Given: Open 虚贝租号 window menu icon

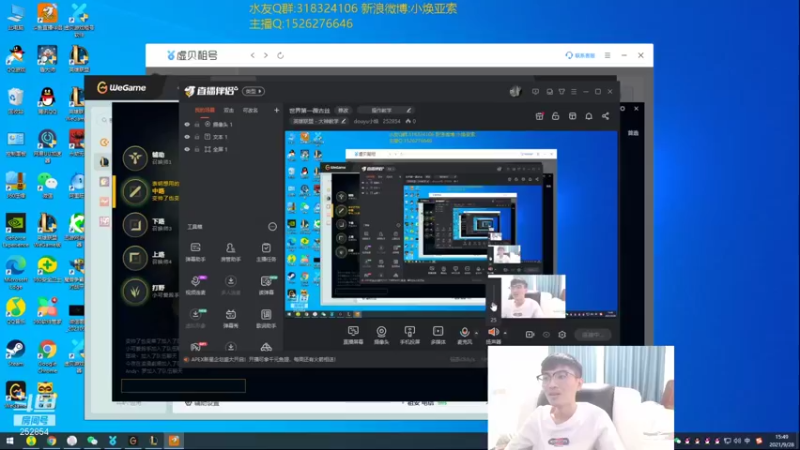Looking at the screenshot, I should click(607, 55).
